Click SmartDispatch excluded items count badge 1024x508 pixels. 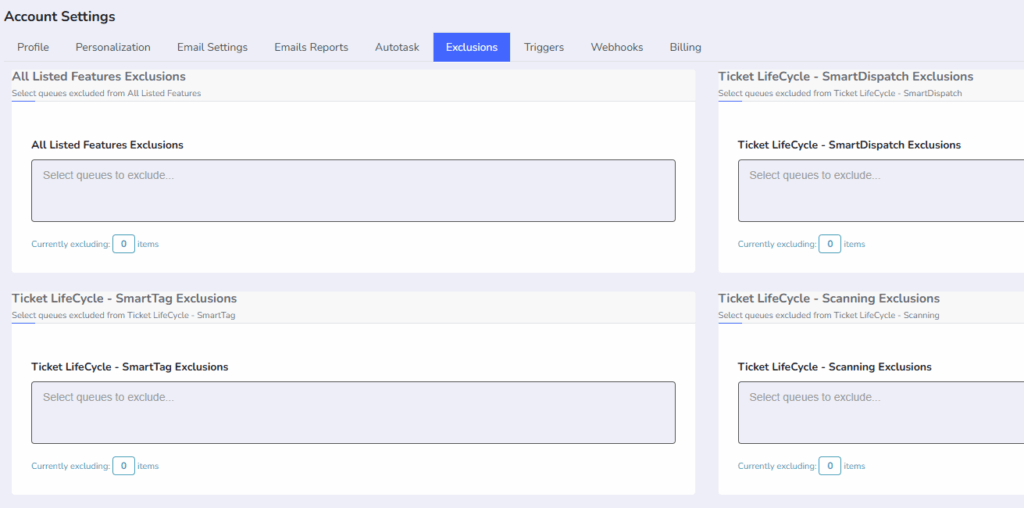click(x=830, y=244)
